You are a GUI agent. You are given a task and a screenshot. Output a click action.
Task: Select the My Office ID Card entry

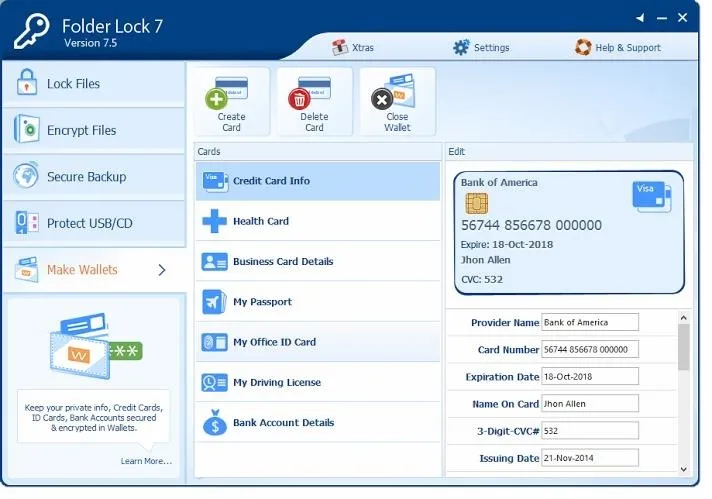[318, 342]
